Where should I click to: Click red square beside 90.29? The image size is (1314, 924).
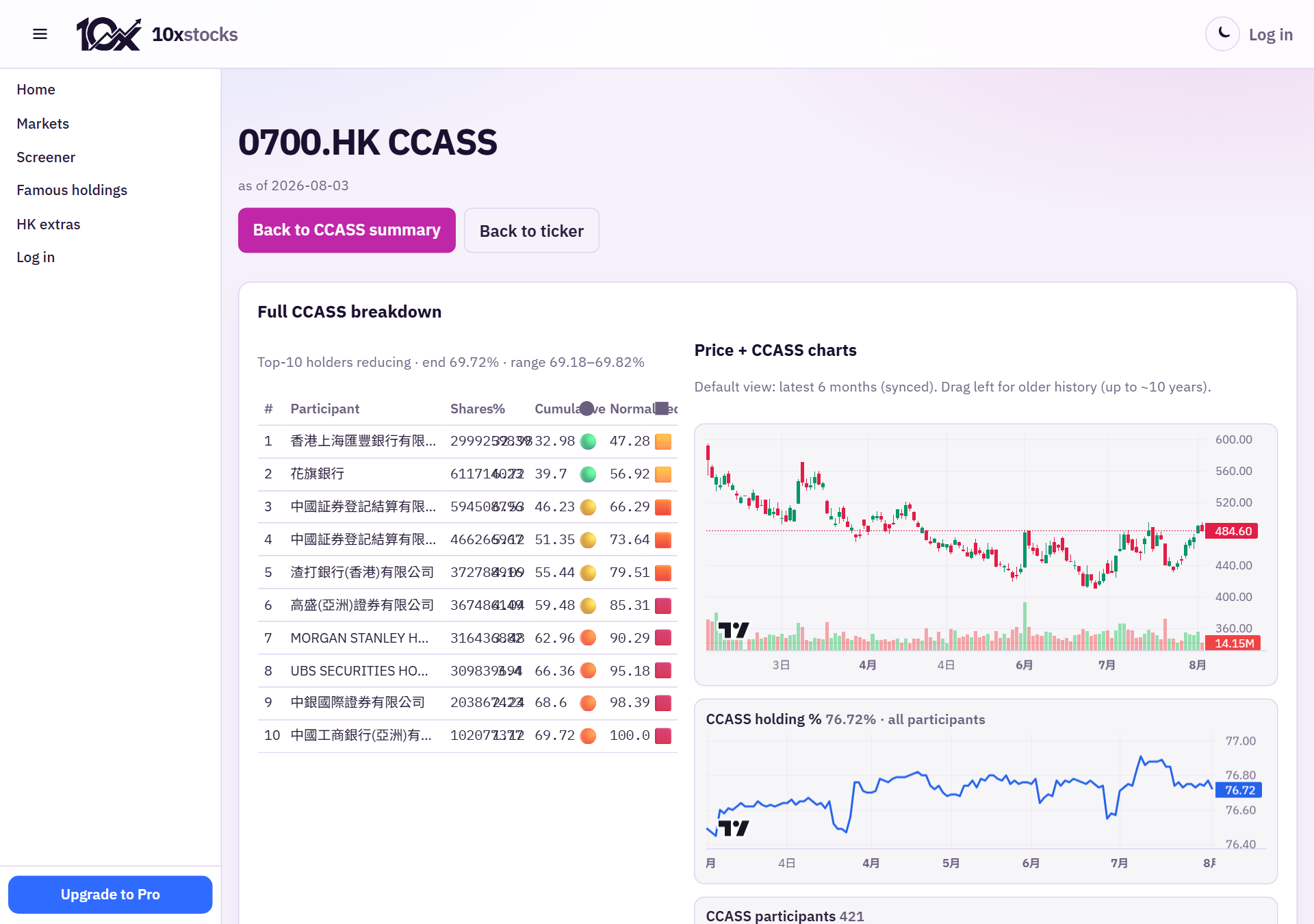(663, 638)
